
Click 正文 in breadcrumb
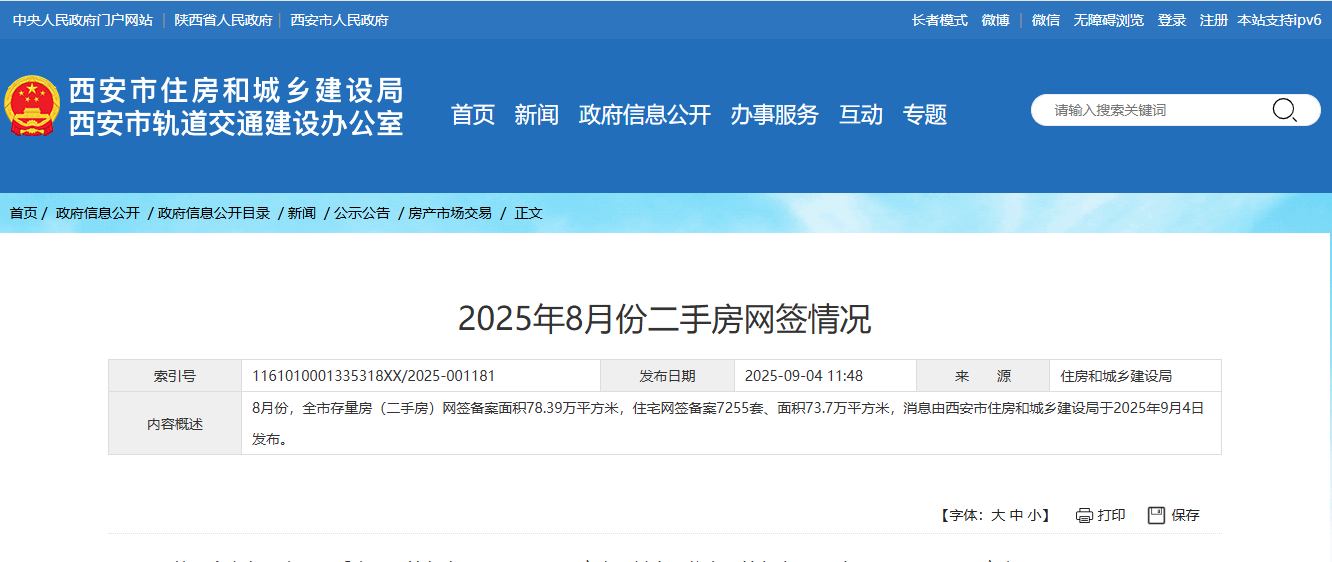(528, 213)
